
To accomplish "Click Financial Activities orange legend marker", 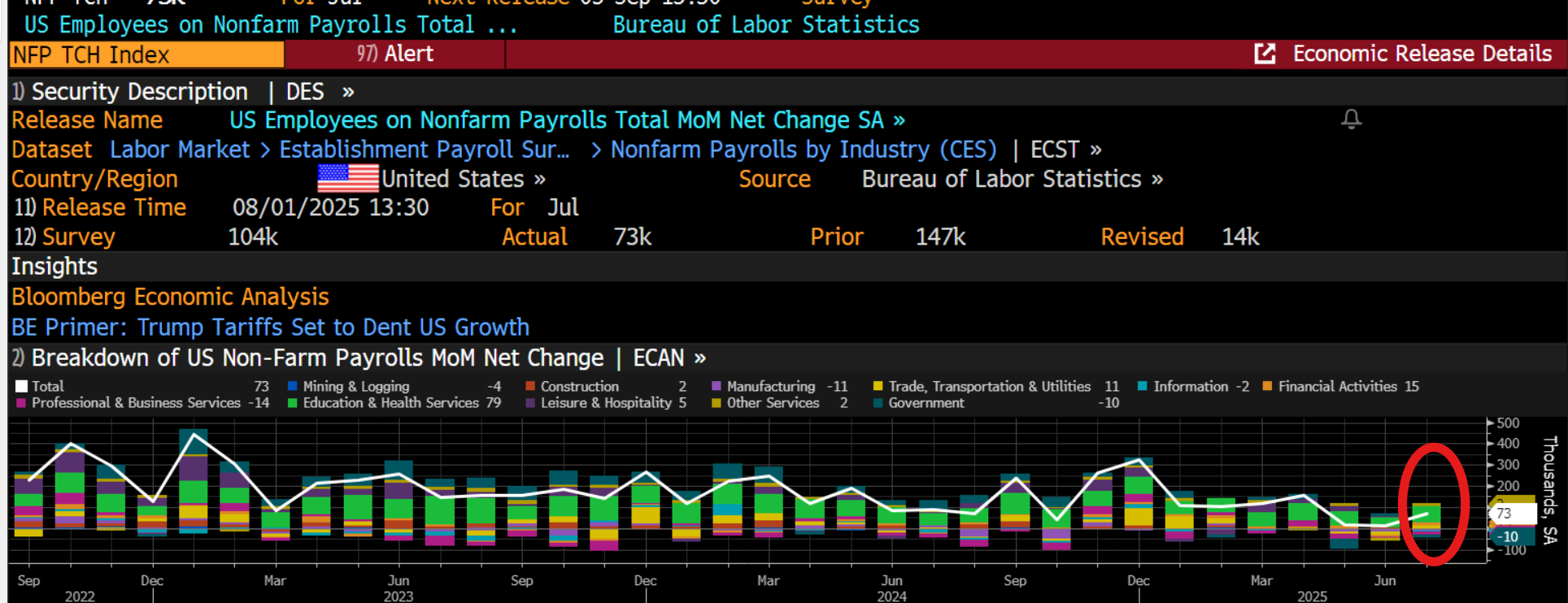I will point(1267,387).
